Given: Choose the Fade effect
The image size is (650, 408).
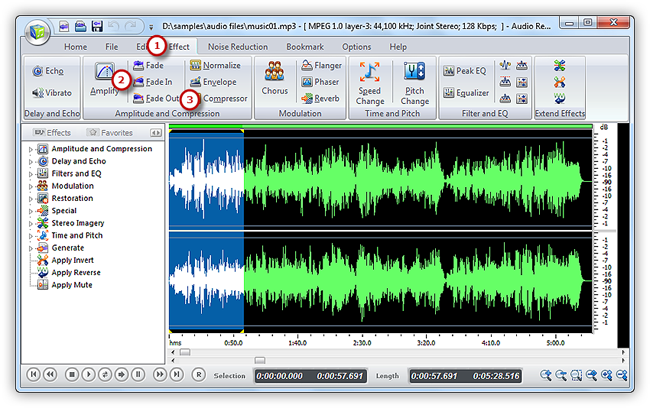Looking at the screenshot, I should point(148,66).
